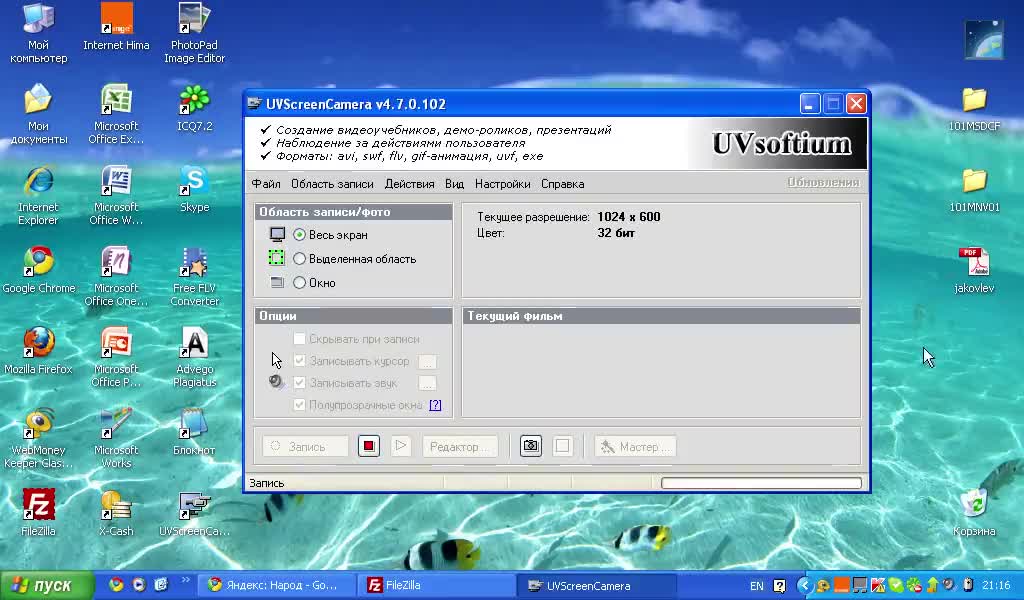Open the Файл menu
Image resolution: width=1024 pixels, height=600 pixels.
[x=266, y=184]
